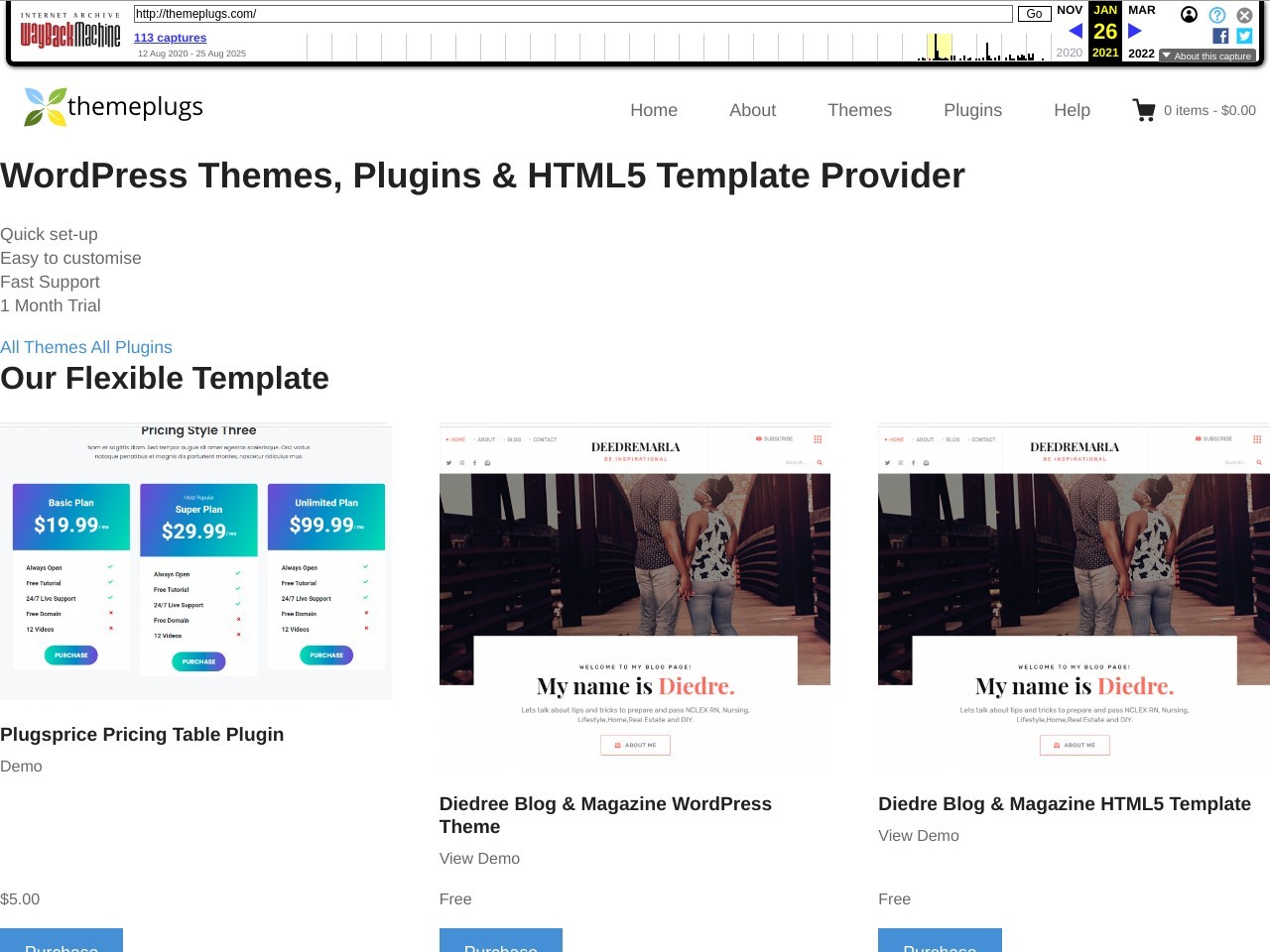Share capture on Facebook
The image size is (1270, 952).
[1220, 36]
